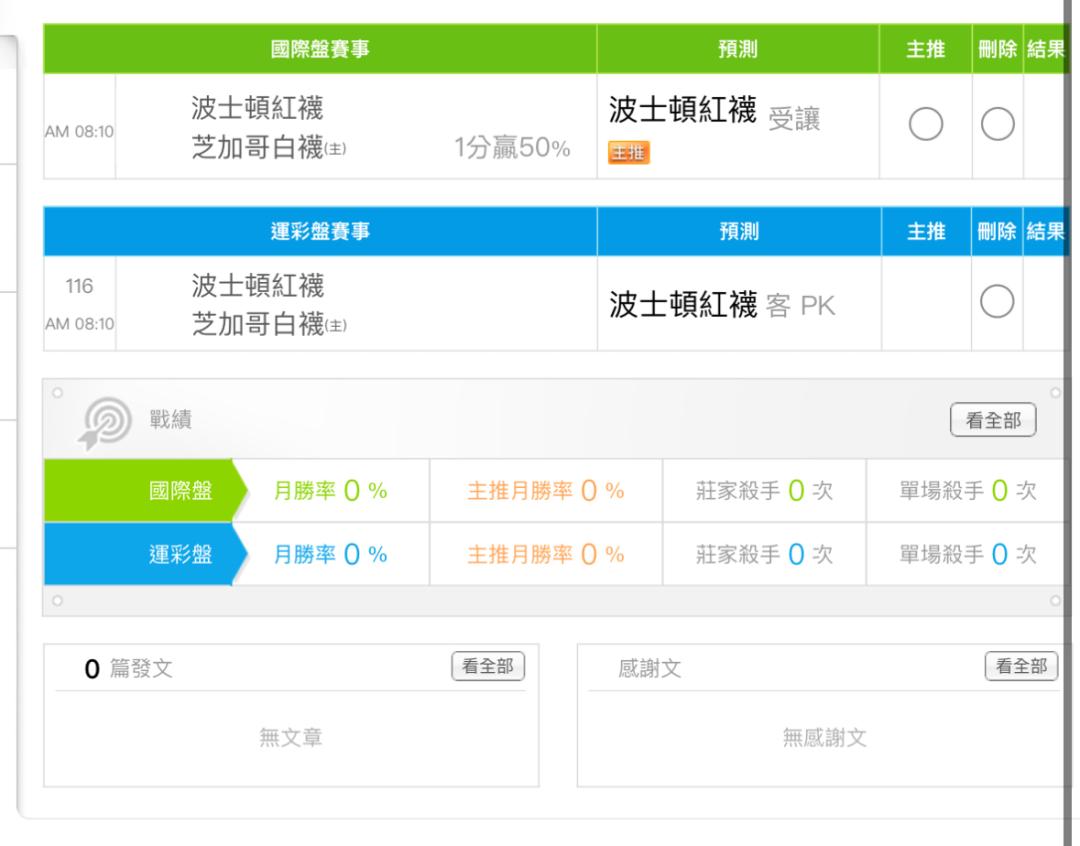Click 結果 header in the green table
Screen dimensions: 1080x846
1045,49
